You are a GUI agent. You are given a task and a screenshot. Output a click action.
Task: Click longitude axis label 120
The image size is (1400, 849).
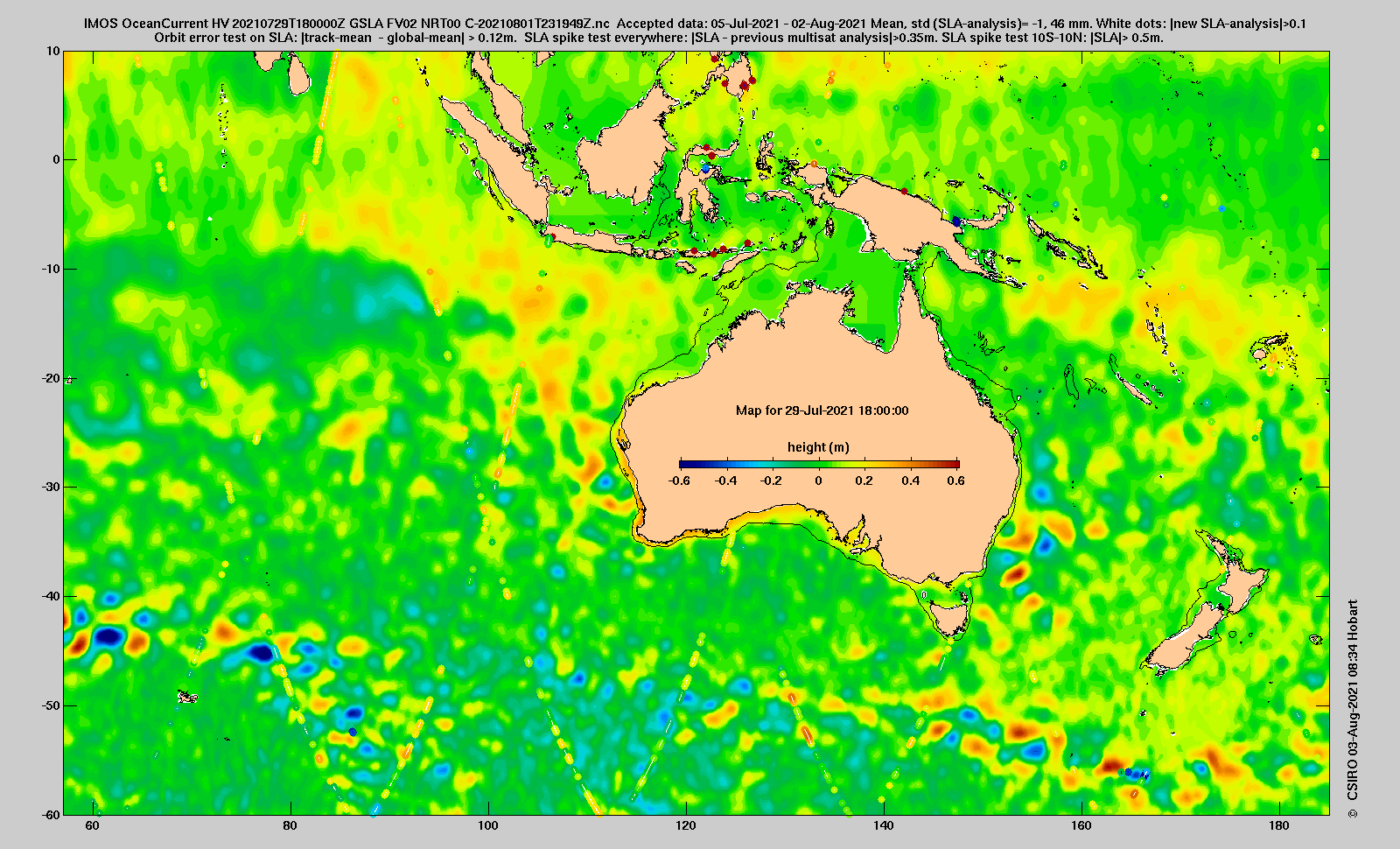686,825
